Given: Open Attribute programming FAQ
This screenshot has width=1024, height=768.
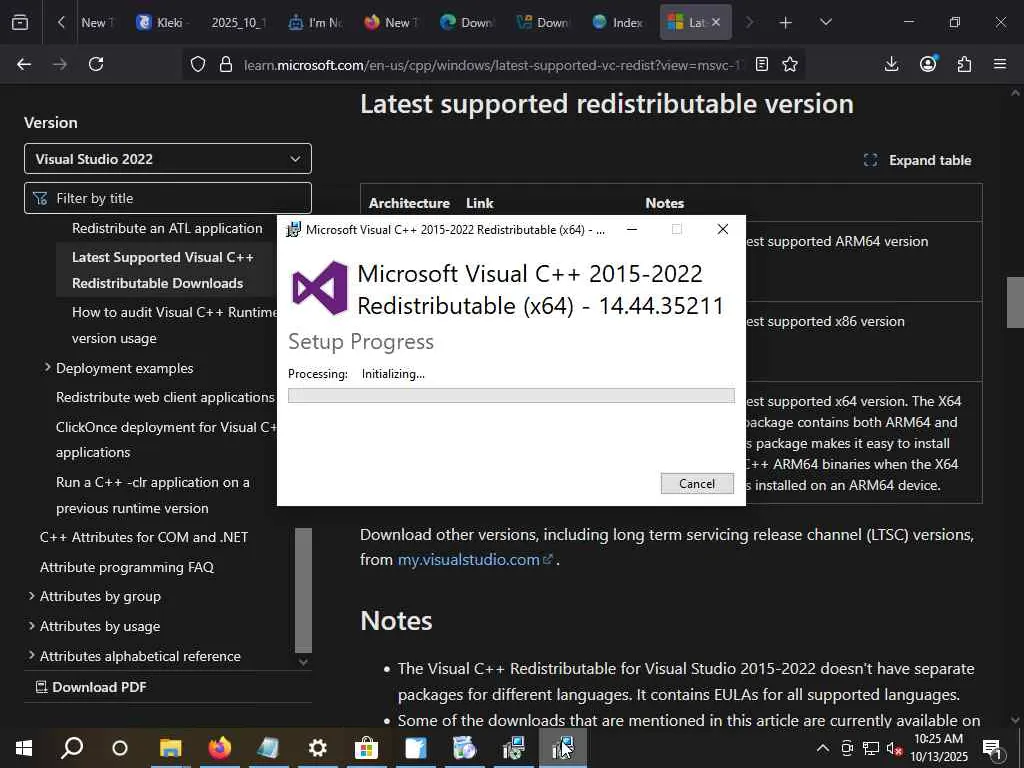Looking at the screenshot, I should (127, 567).
